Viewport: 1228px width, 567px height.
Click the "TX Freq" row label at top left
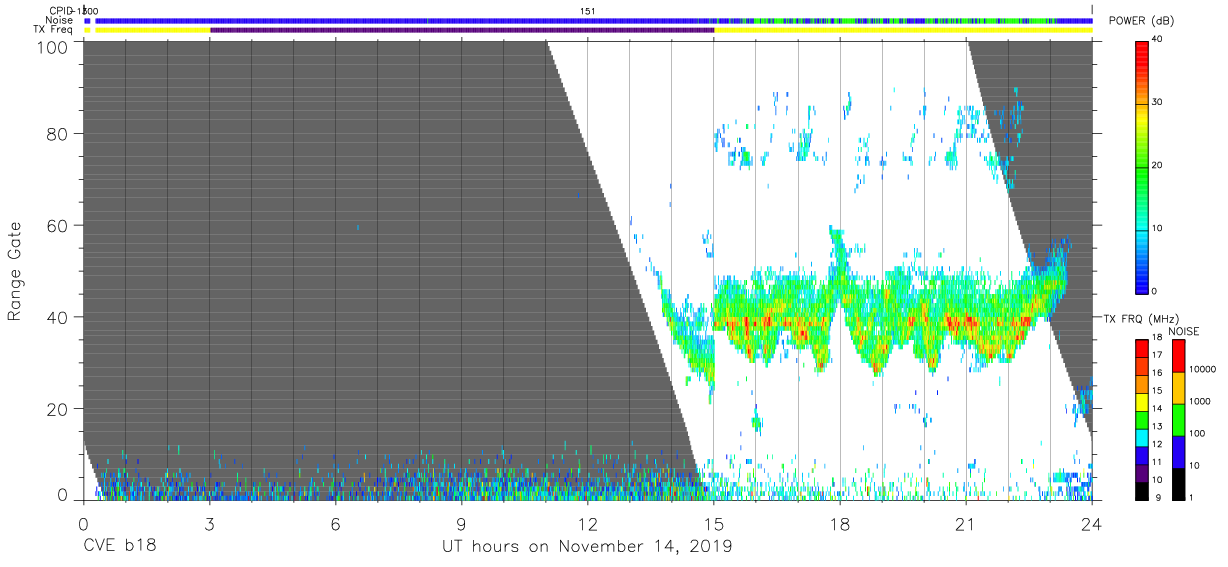54,30
